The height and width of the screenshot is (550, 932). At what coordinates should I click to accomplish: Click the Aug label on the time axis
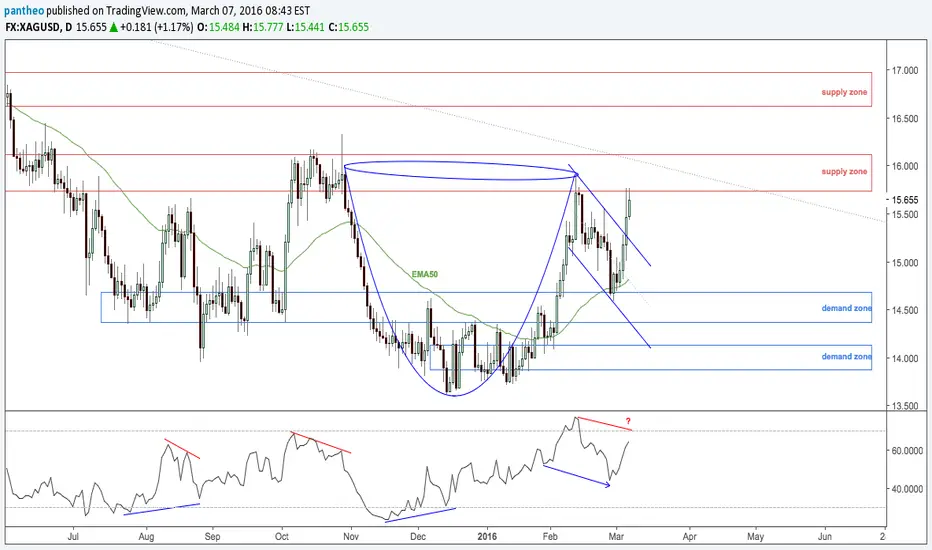tap(146, 536)
